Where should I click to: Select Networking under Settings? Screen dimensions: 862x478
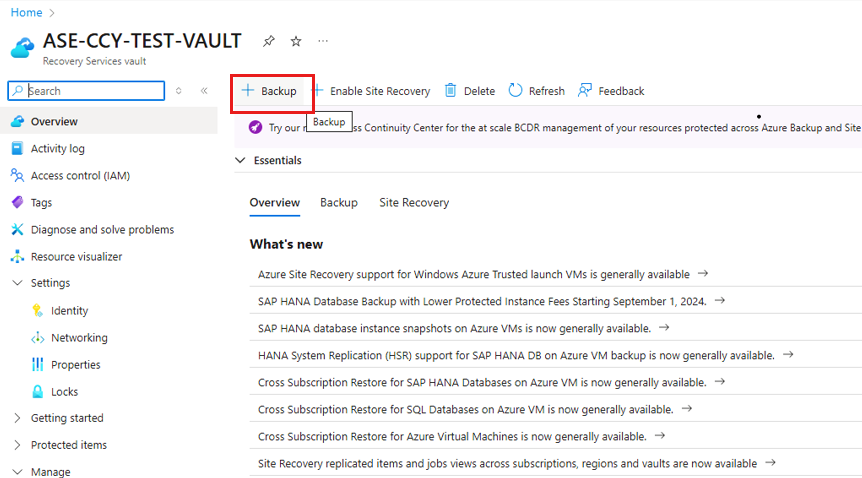79,338
